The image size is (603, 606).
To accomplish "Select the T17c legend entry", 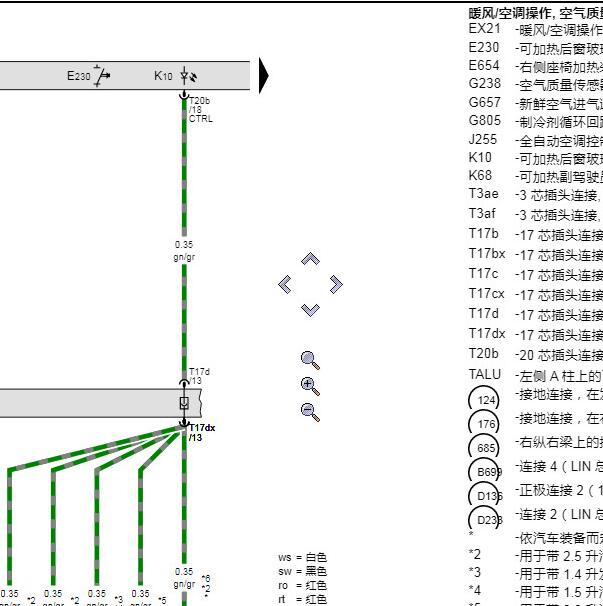I will (x=536, y=274).
